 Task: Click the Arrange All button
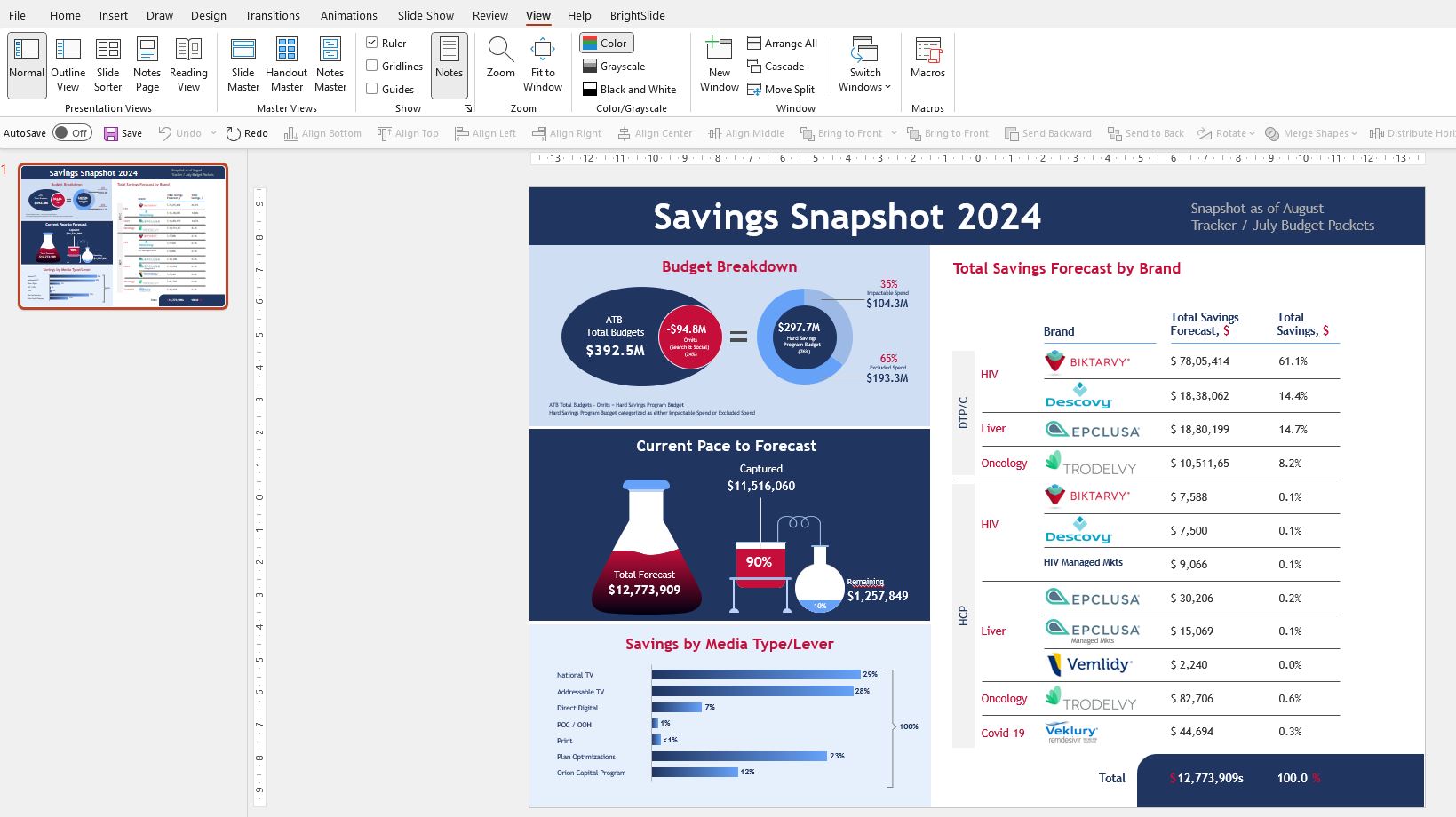[x=782, y=43]
